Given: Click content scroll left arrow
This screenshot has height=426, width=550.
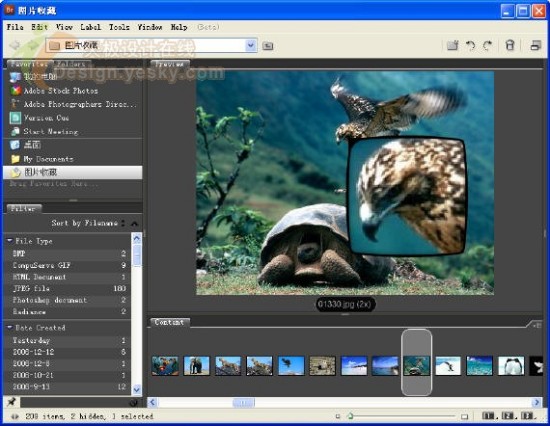Looking at the screenshot, I should click(x=152, y=402).
